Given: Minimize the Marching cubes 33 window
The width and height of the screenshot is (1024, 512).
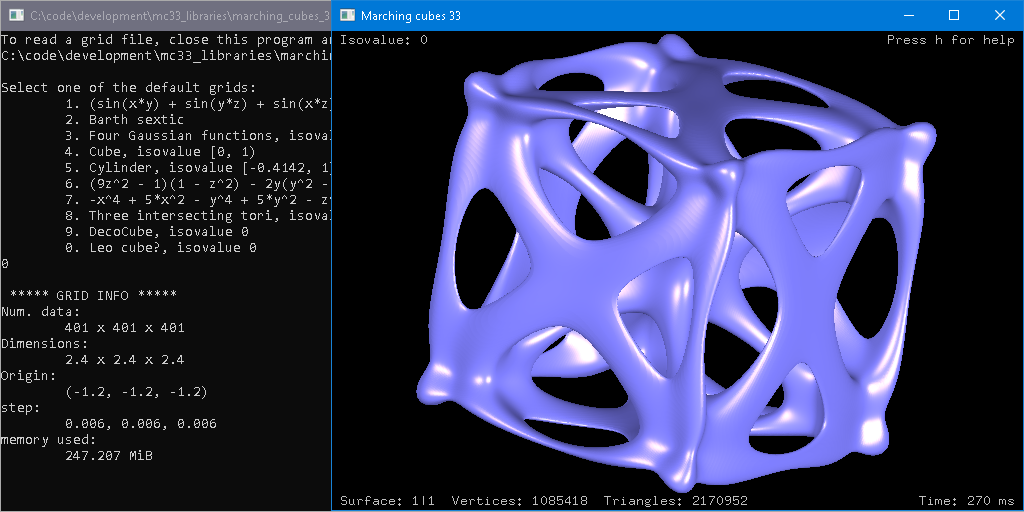Looking at the screenshot, I should click(908, 15).
